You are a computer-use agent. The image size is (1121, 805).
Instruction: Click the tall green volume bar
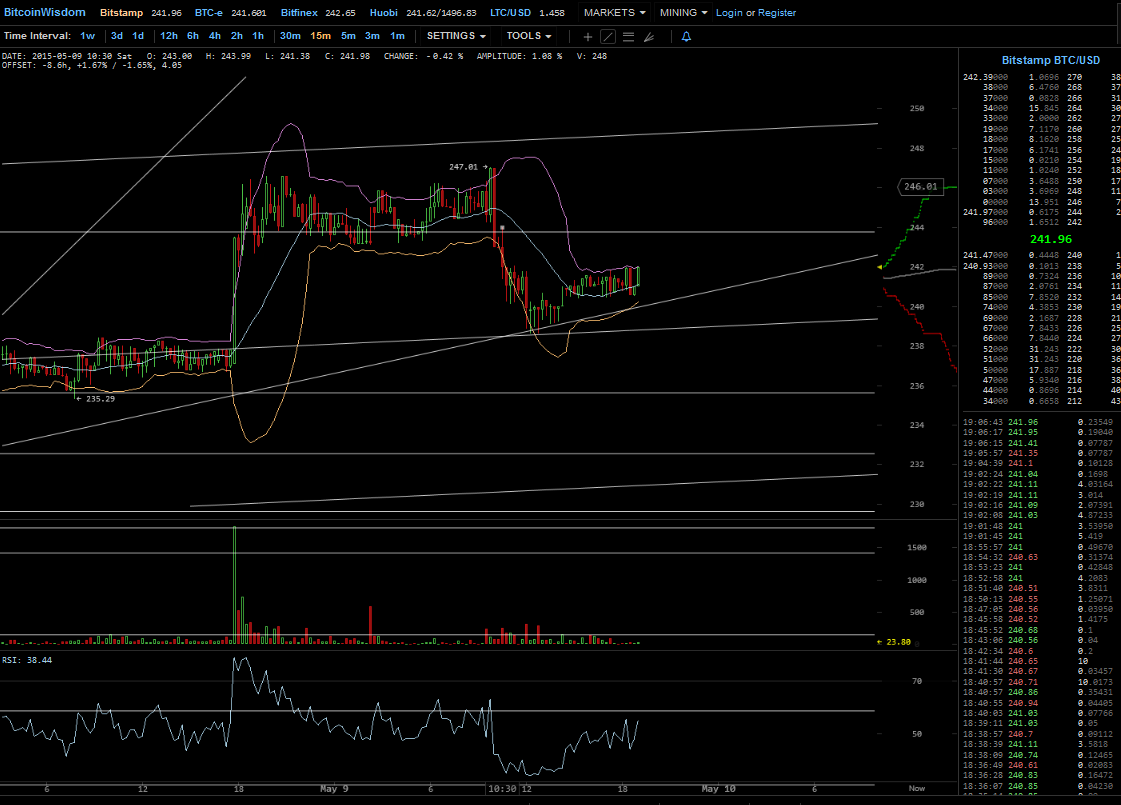click(234, 585)
